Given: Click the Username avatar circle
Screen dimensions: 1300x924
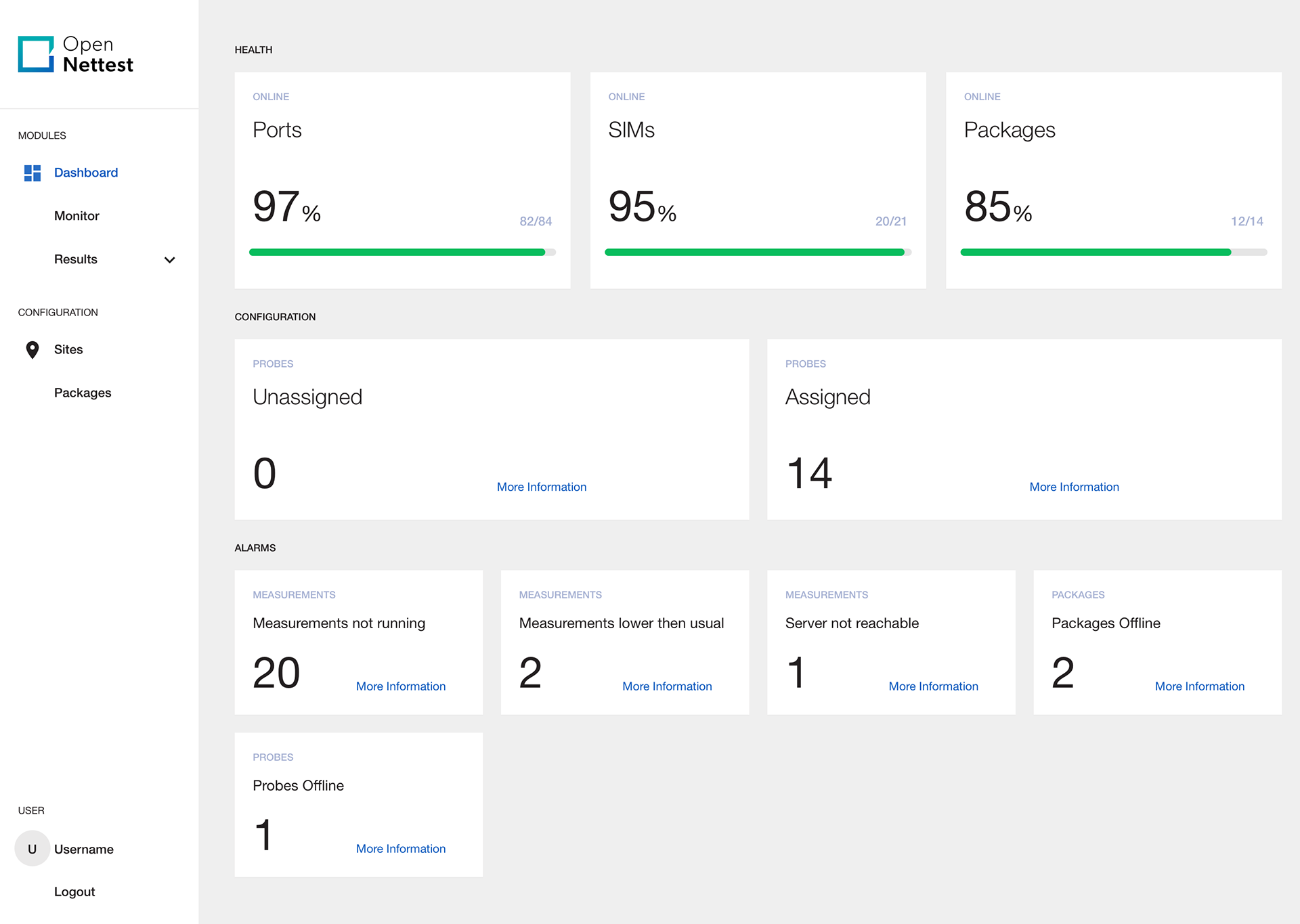Looking at the screenshot, I should pyautogui.click(x=32, y=848).
